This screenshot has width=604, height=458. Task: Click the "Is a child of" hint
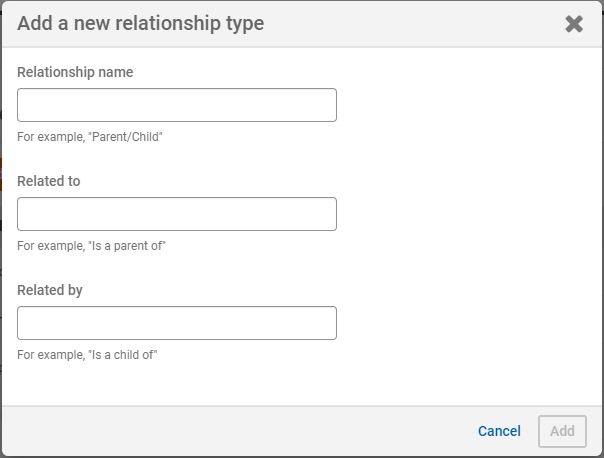pos(88,355)
